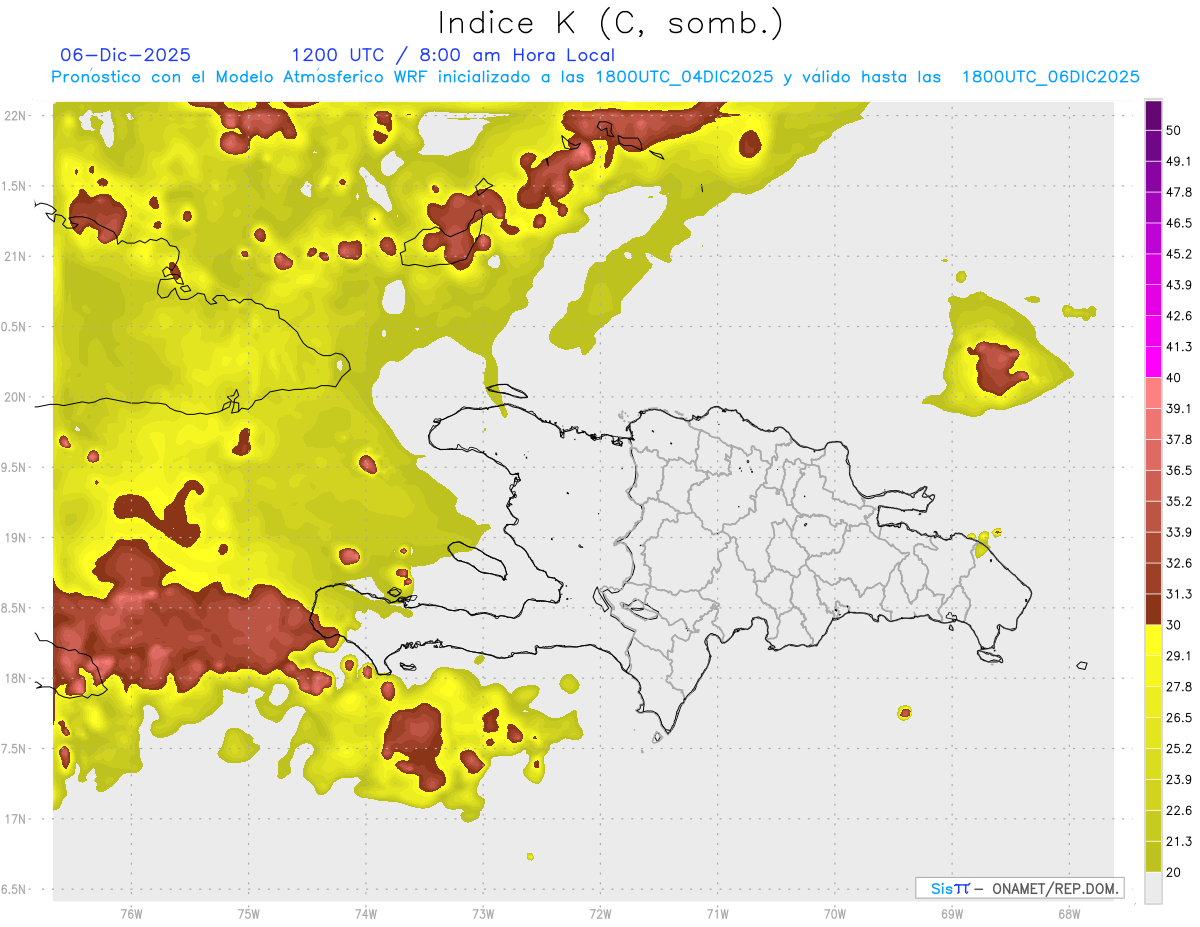Click the bright yellow band between 29.1 and 30

click(x=1154, y=640)
